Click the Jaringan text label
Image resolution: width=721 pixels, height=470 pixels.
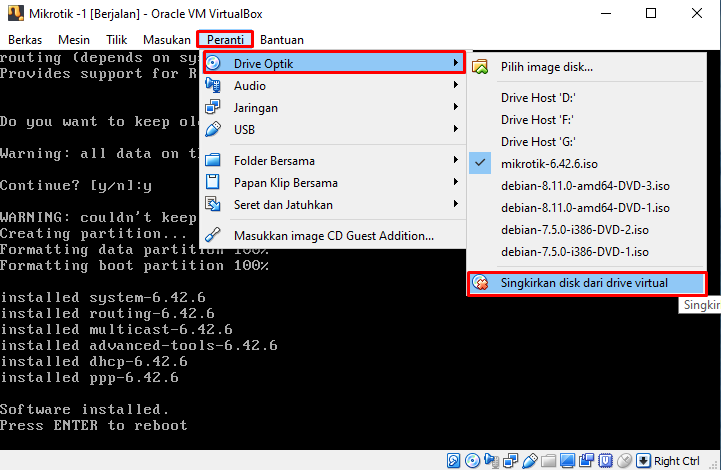256,108
